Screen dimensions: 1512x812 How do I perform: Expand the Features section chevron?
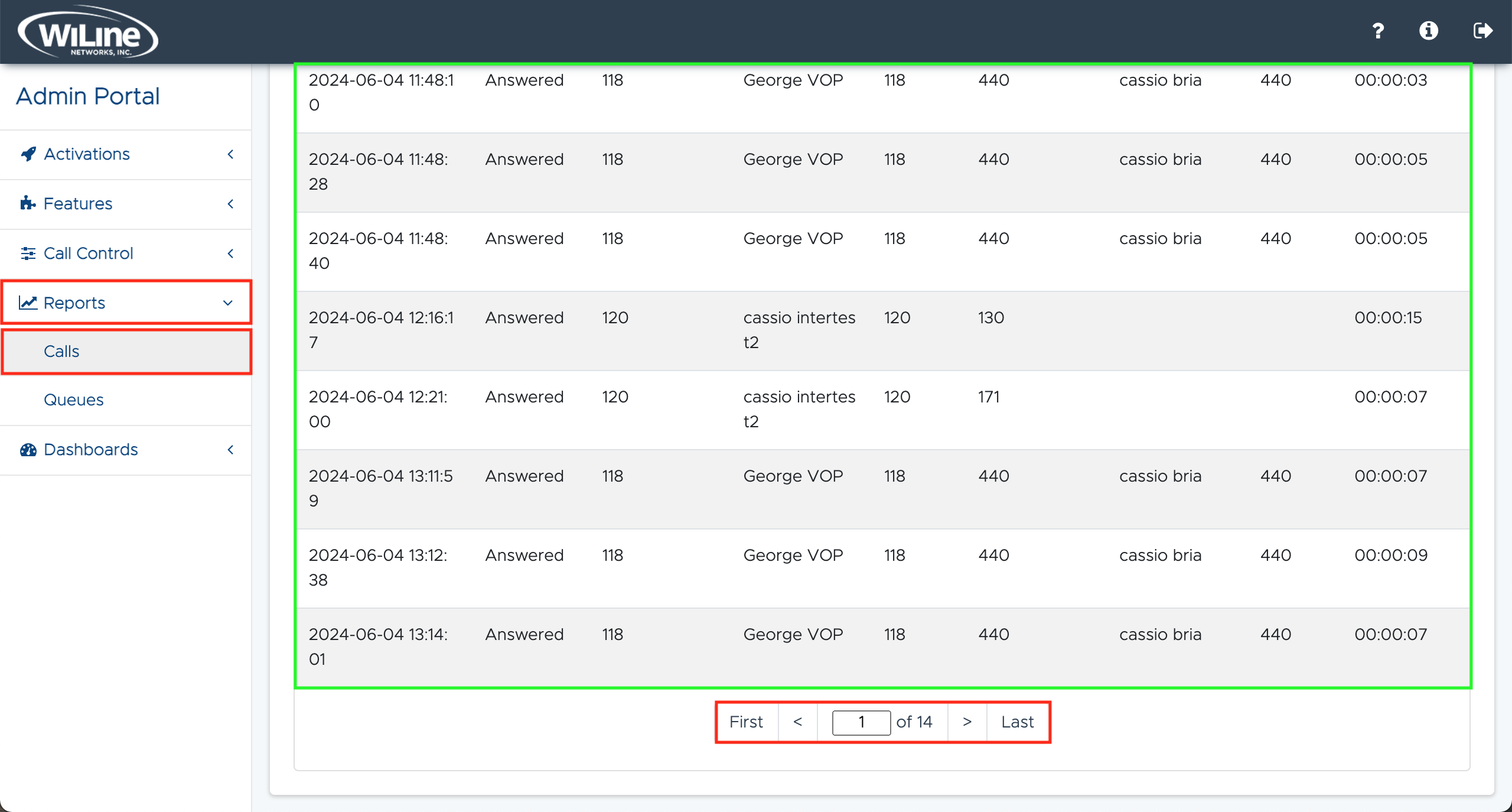click(230, 204)
